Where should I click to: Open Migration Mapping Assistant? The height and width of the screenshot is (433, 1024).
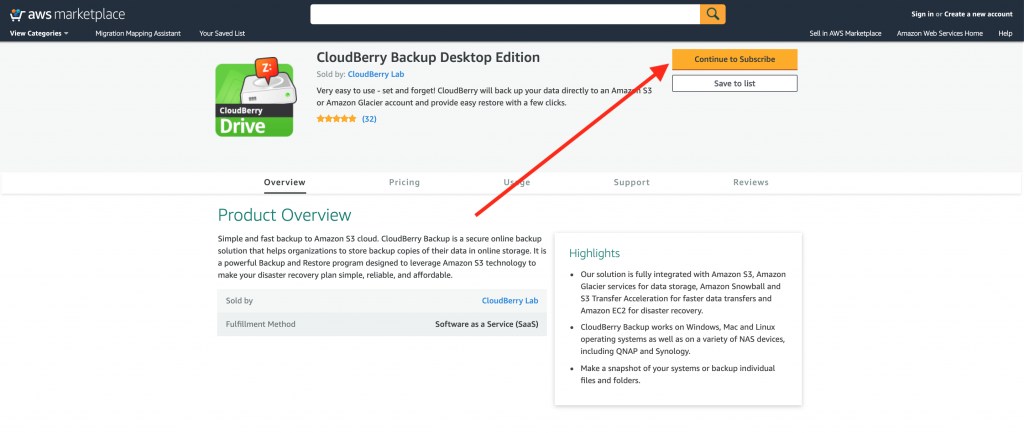(138, 33)
